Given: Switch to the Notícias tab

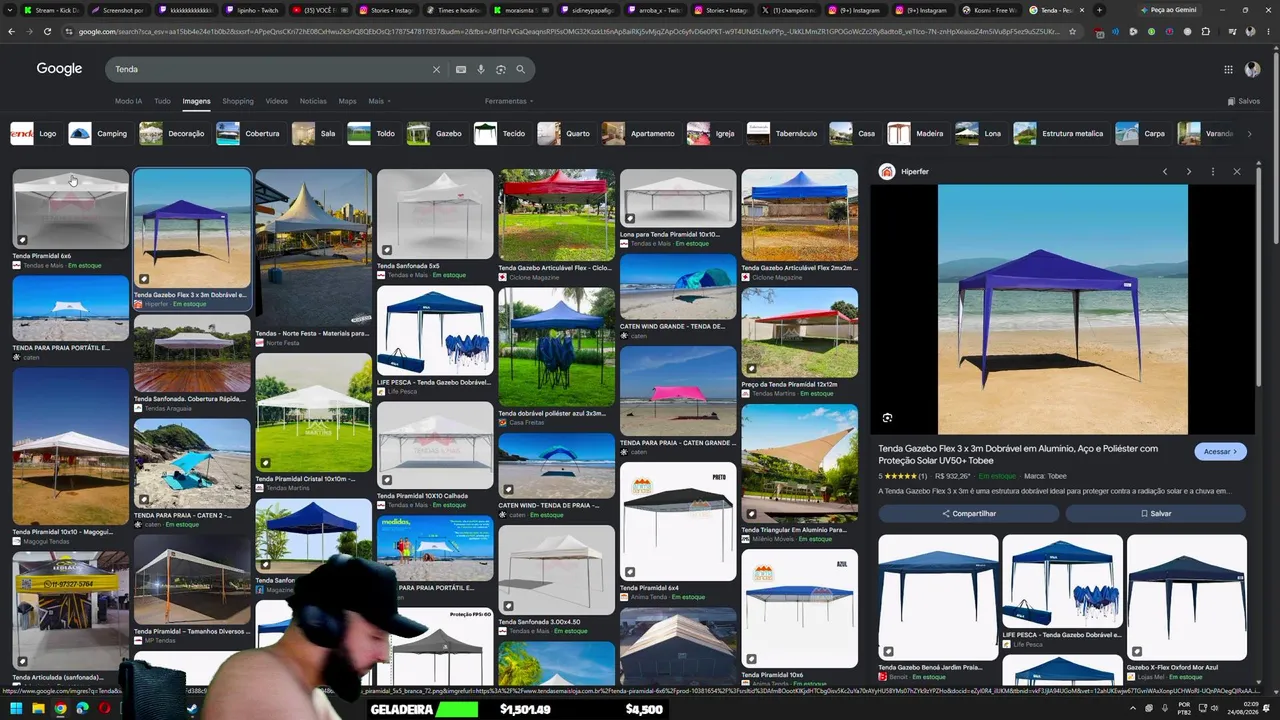Looking at the screenshot, I should [x=313, y=101].
